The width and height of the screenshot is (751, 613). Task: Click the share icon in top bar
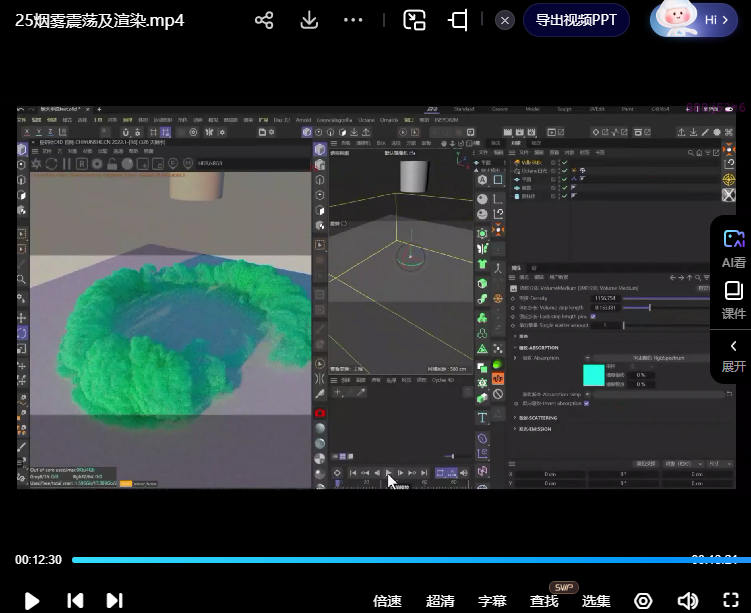coord(264,20)
